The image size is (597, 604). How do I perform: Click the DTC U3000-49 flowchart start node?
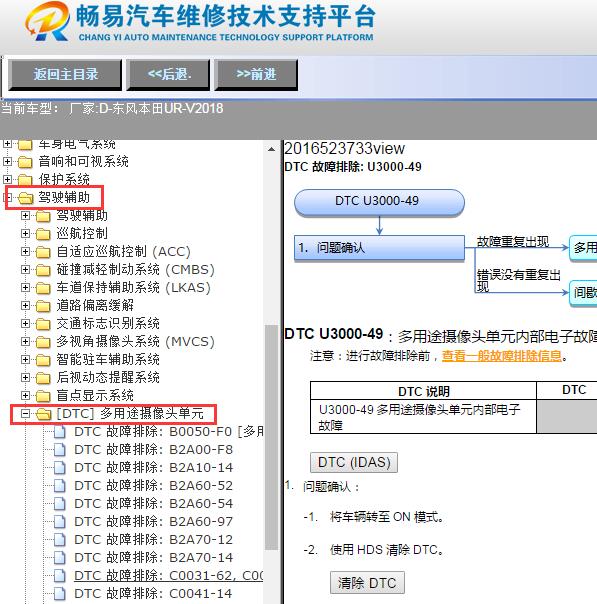[379, 201]
